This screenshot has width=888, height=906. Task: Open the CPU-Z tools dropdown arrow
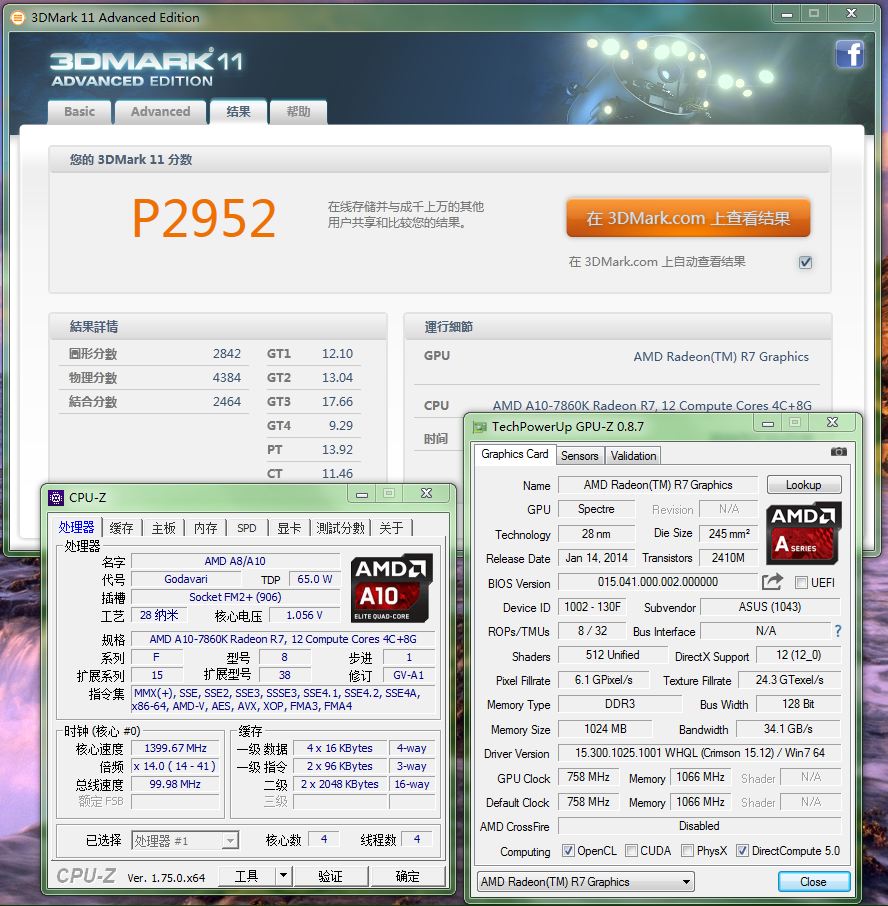283,876
